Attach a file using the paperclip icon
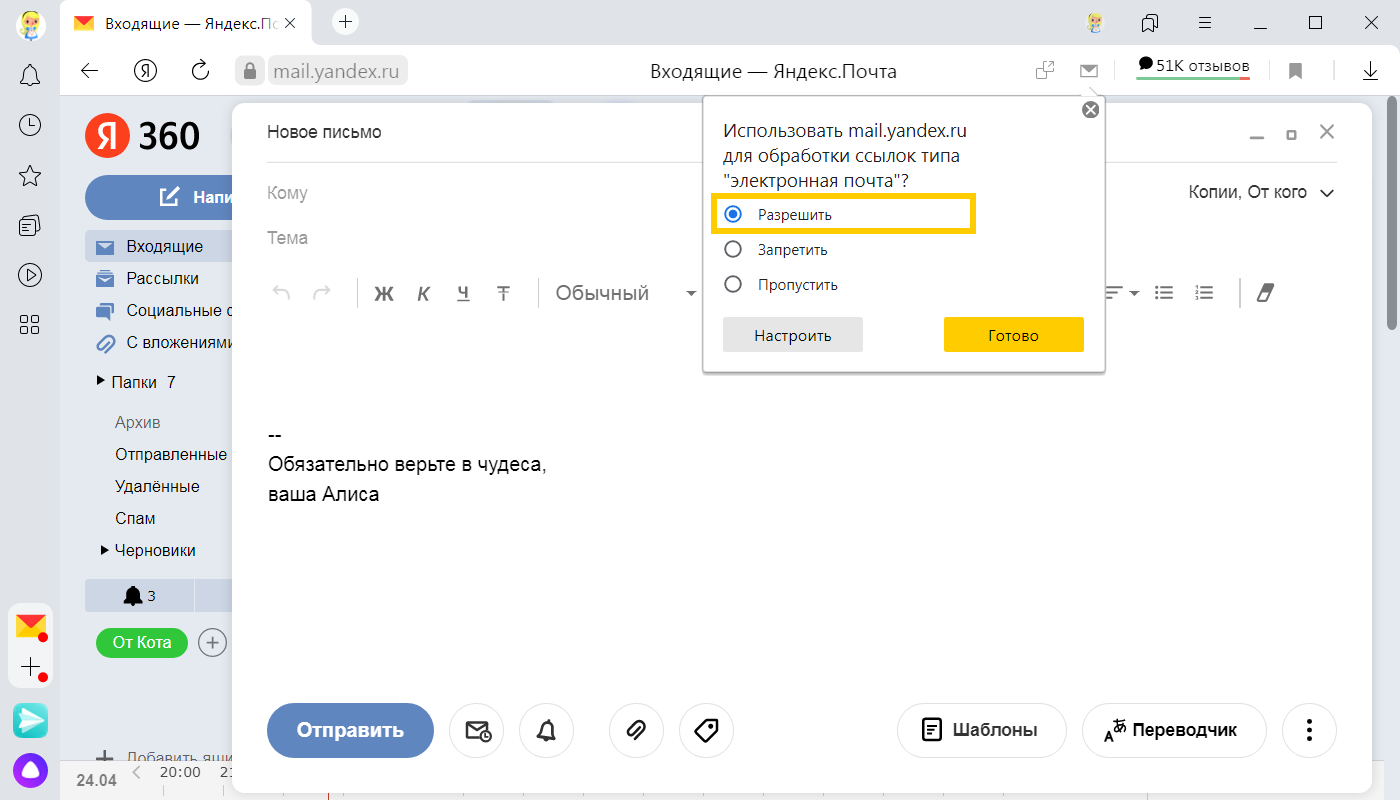Image resolution: width=1400 pixels, height=800 pixels. coord(636,730)
